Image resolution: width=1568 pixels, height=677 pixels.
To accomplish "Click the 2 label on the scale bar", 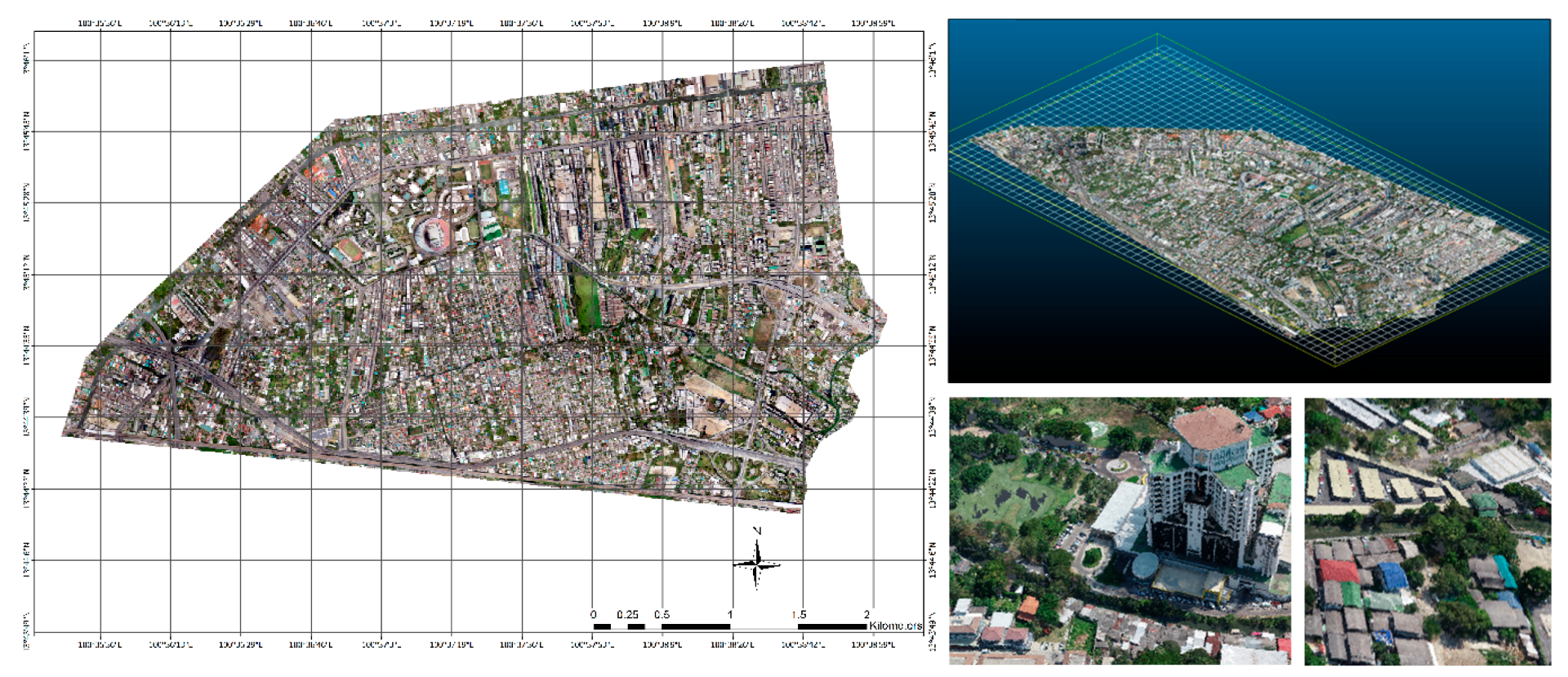I will click(866, 614).
